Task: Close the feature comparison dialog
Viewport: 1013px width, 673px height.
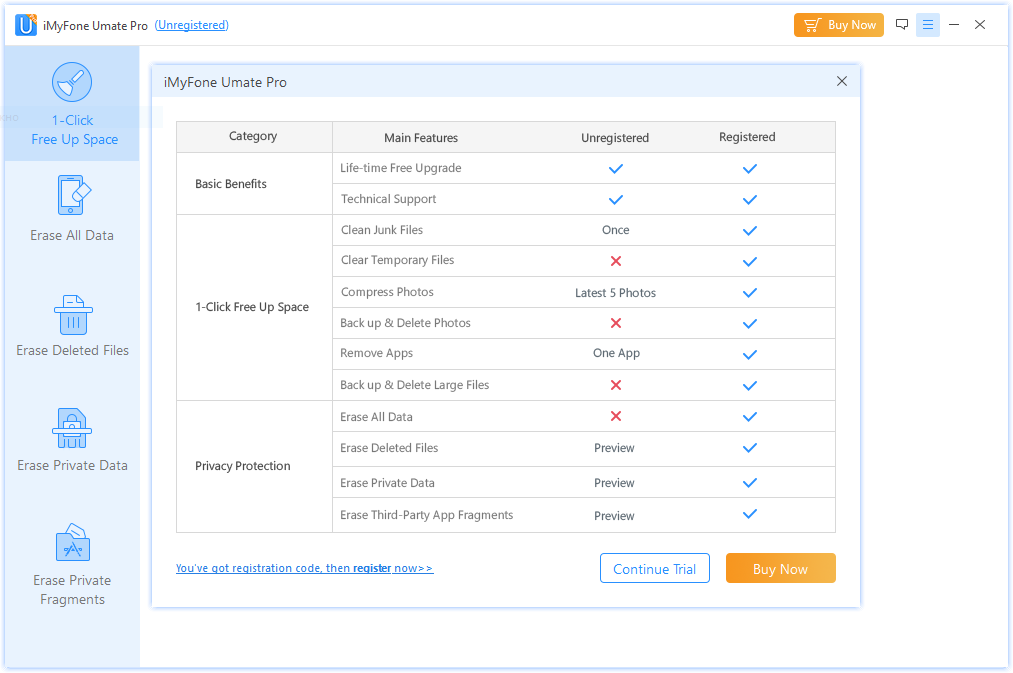Action: [842, 82]
